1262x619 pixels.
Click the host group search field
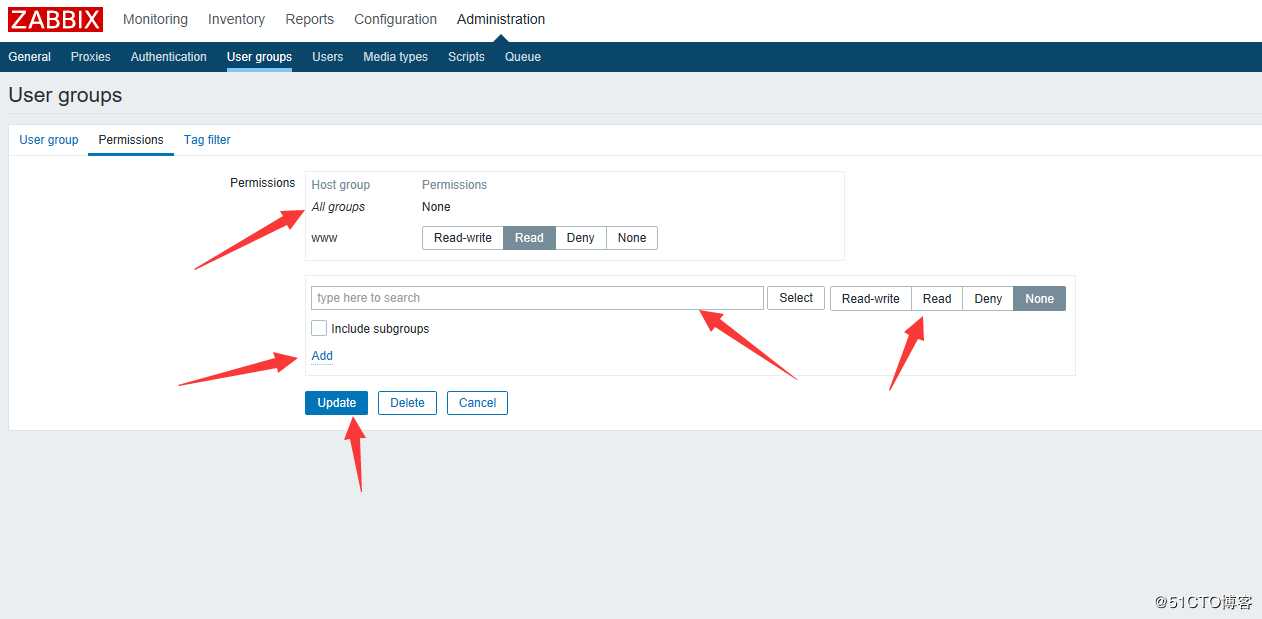pyautogui.click(x=538, y=298)
